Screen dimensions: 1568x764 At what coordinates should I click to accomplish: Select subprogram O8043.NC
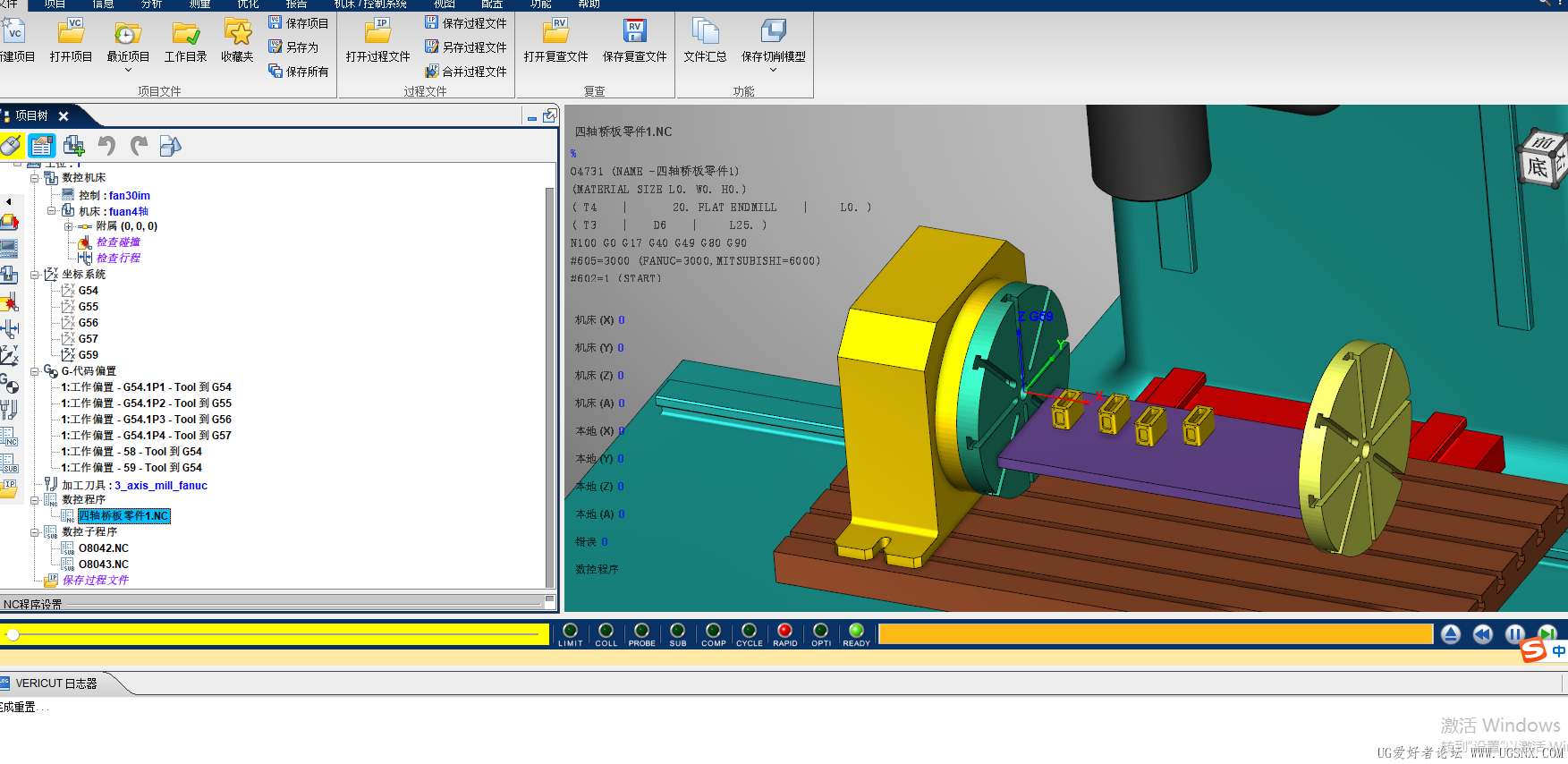point(103,565)
